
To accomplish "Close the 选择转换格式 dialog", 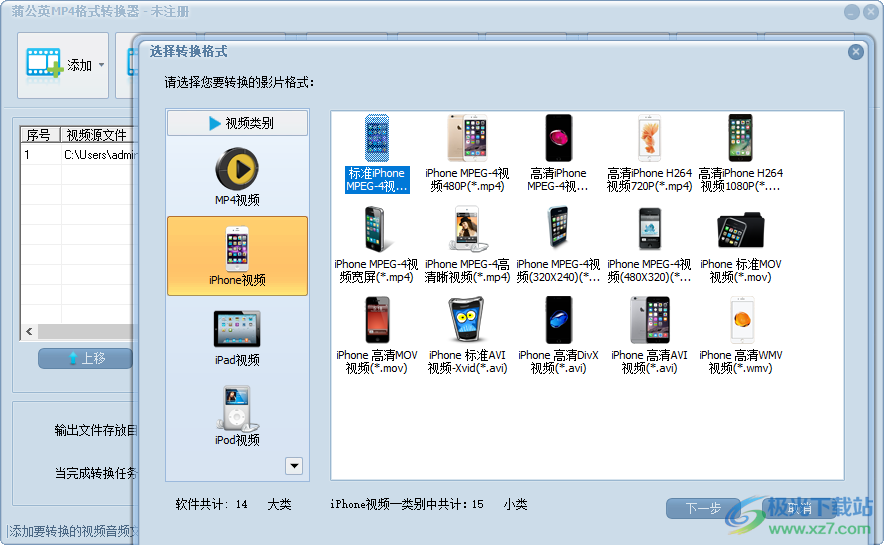I will tap(855, 52).
